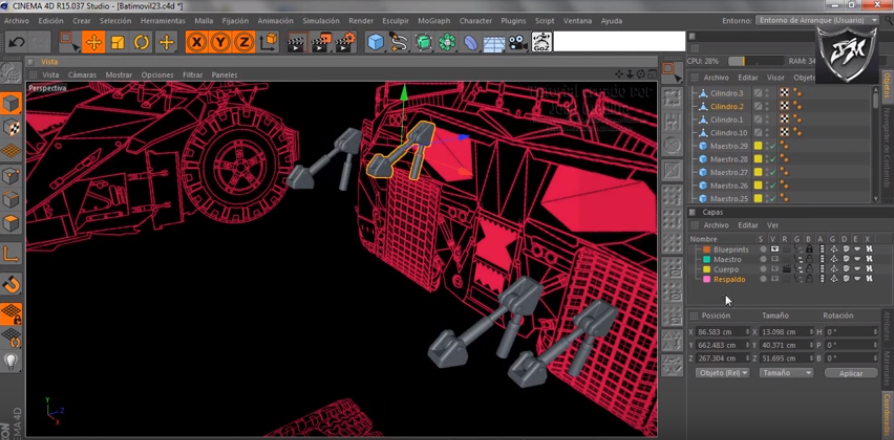Select the Live Selection tool
The height and width of the screenshot is (440, 894).
click(70, 42)
